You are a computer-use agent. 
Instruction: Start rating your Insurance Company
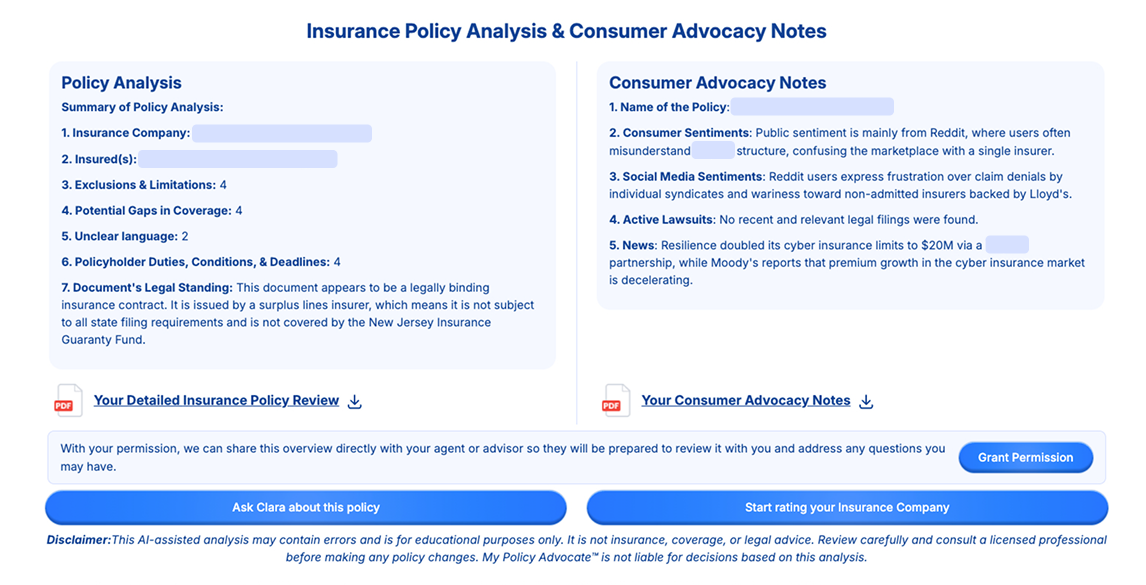point(847,507)
